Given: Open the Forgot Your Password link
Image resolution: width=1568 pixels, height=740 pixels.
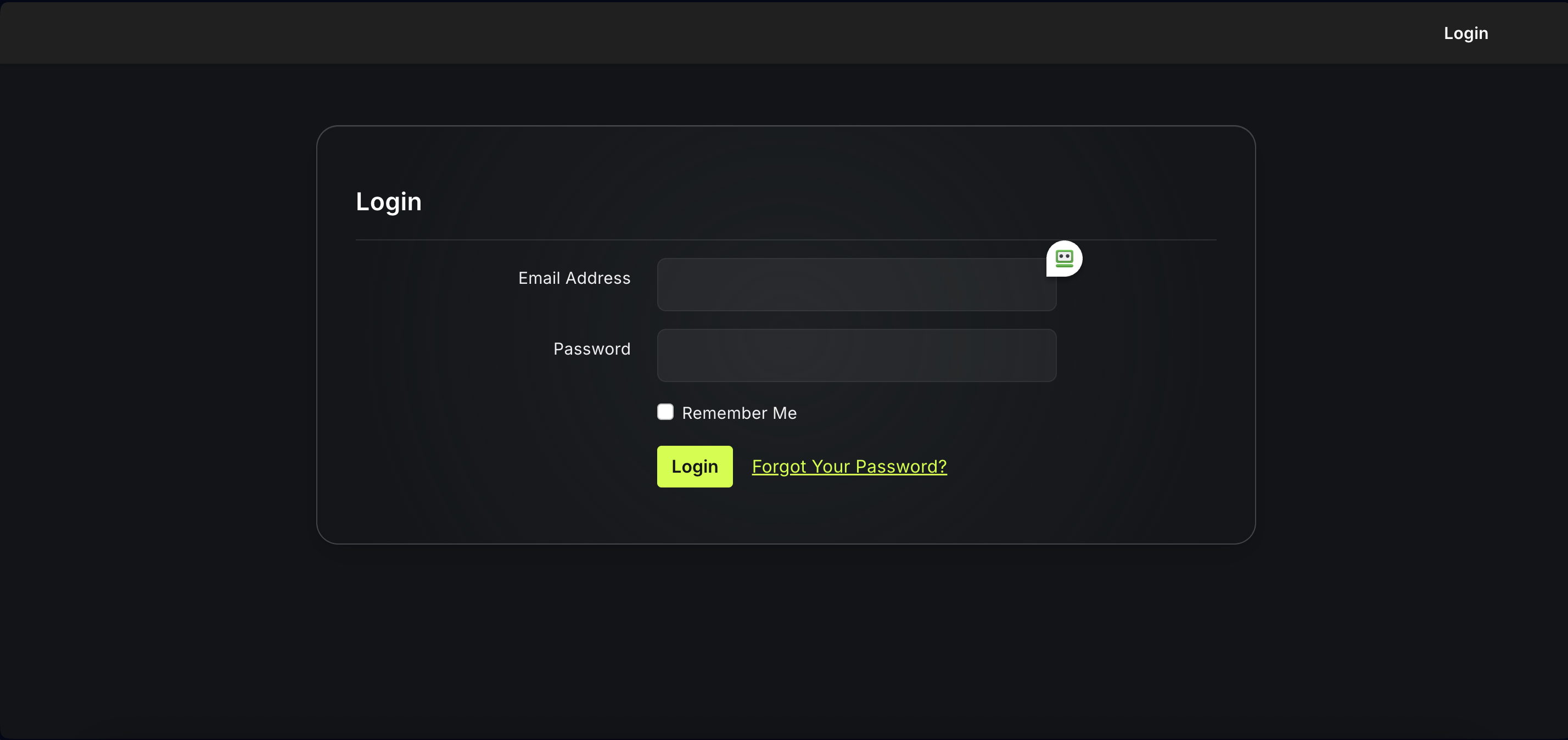Looking at the screenshot, I should pyautogui.click(x=849, y=466).
